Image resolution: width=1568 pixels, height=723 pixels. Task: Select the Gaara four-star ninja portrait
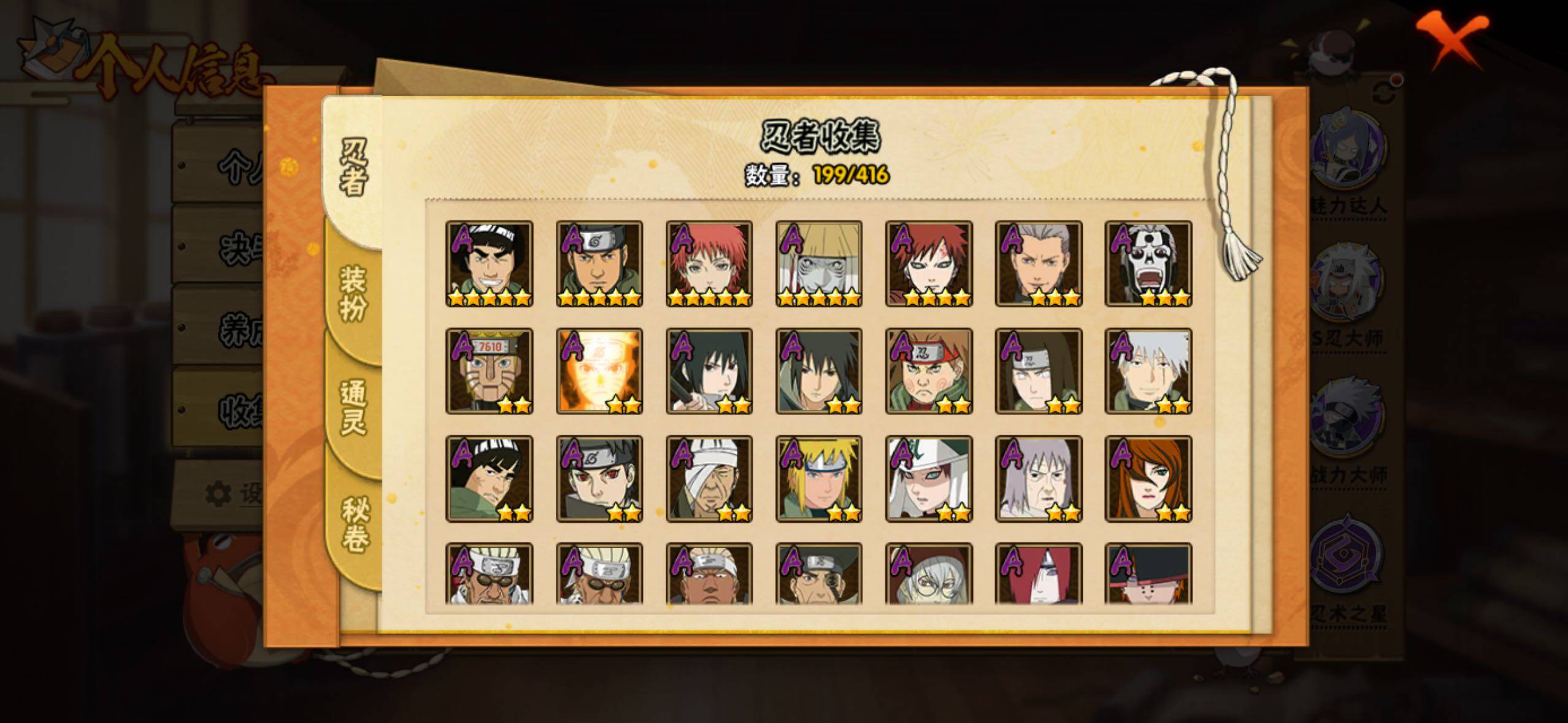point(928,264)
